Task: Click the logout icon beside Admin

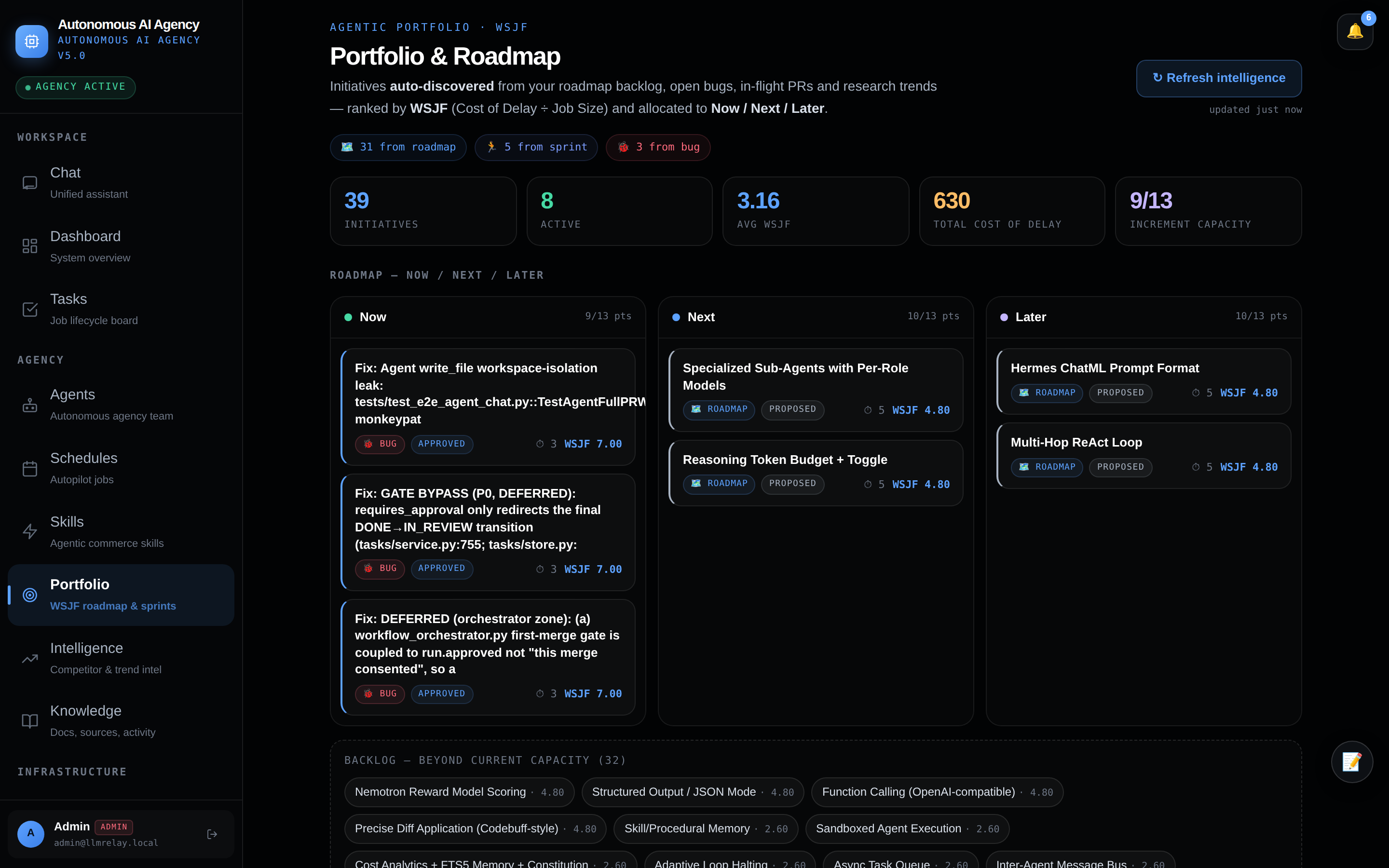Action: (x=212, y=834)
